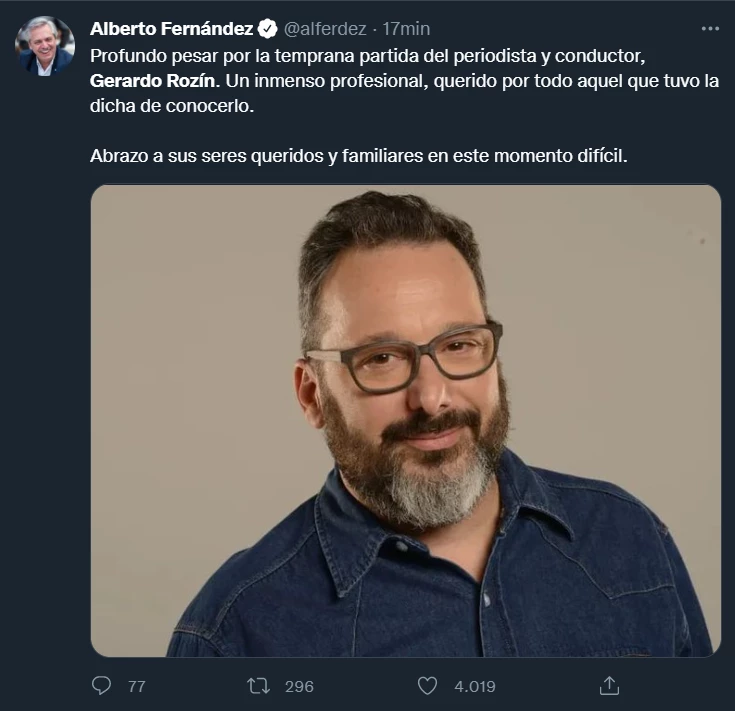Screen dimensions: 735x711
Task: Open the share menu icon
Action: [609, 686]
